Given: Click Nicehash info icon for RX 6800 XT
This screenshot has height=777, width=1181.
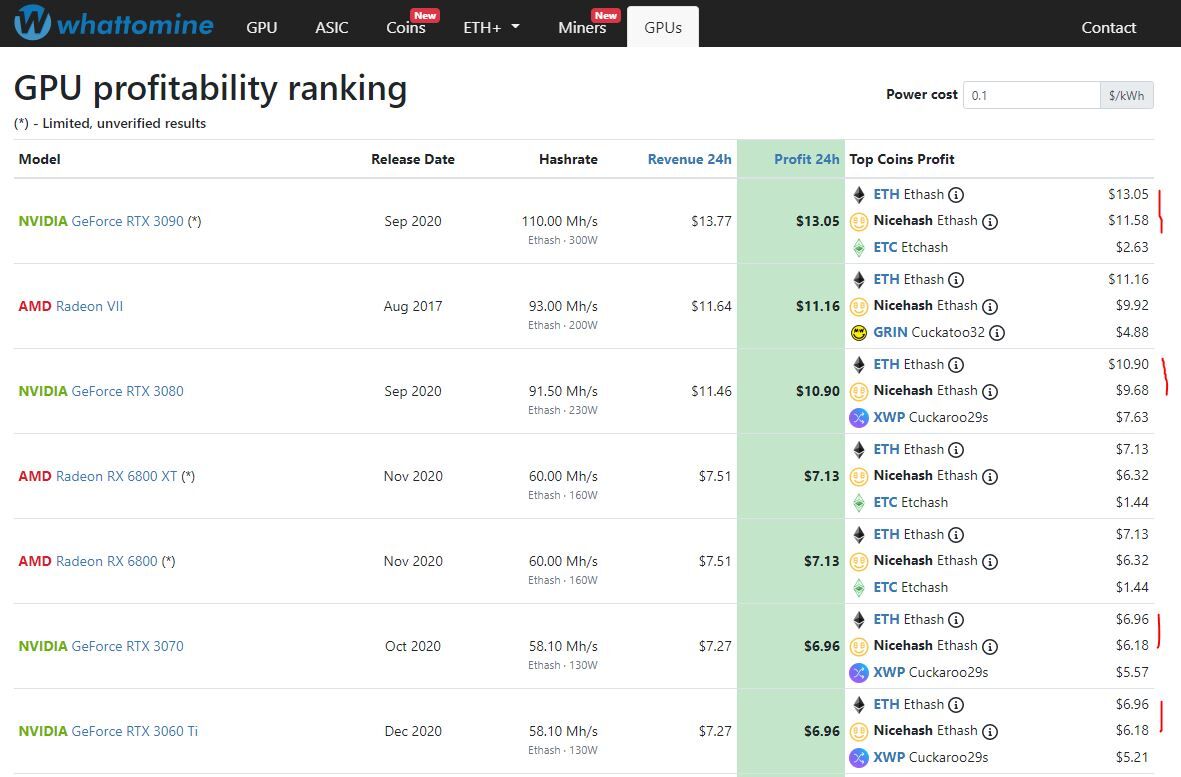Looking at the screenshot, I should [x=990, y=477].
